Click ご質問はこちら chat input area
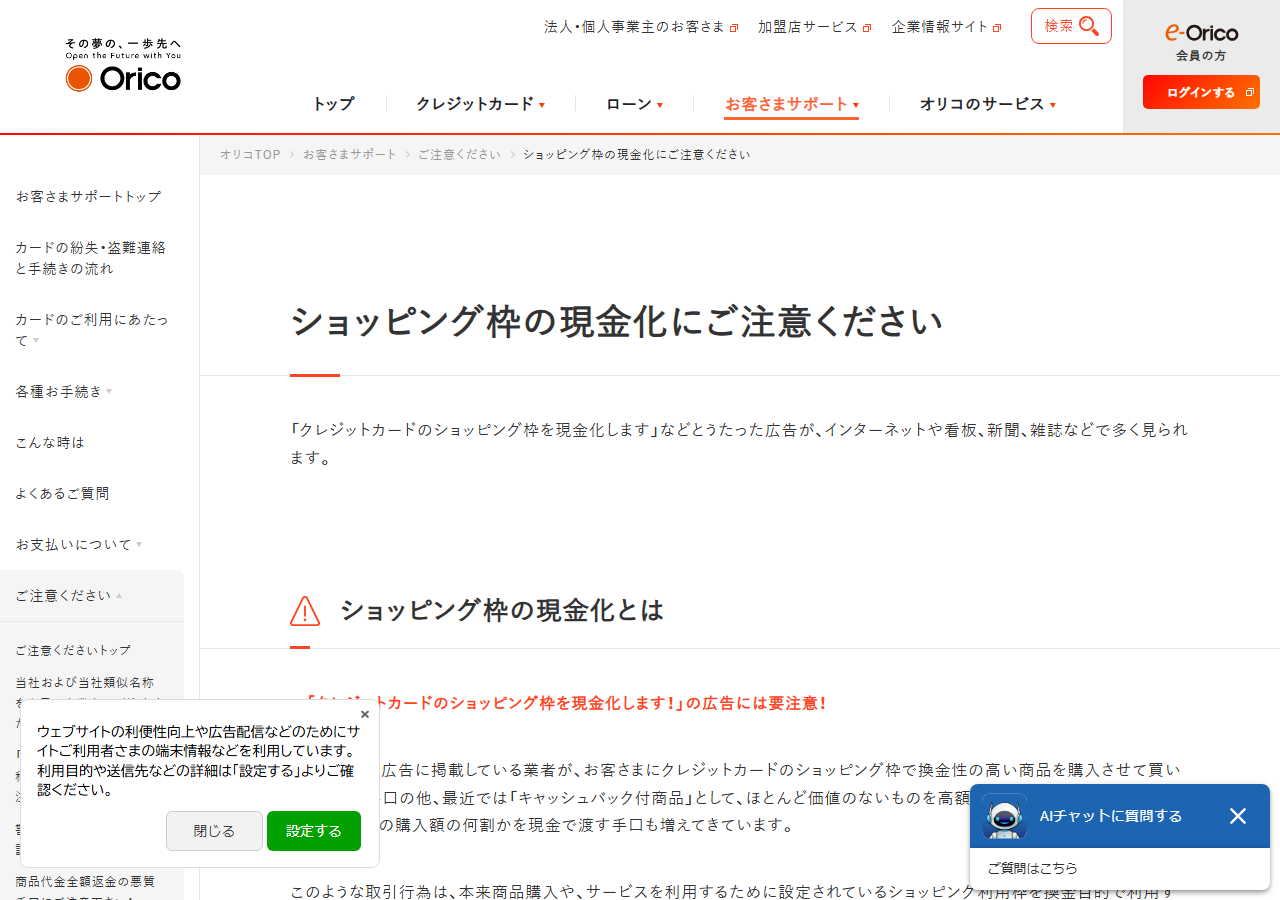The height and width of the screenshot is (900, 1280). (1120, 869)
